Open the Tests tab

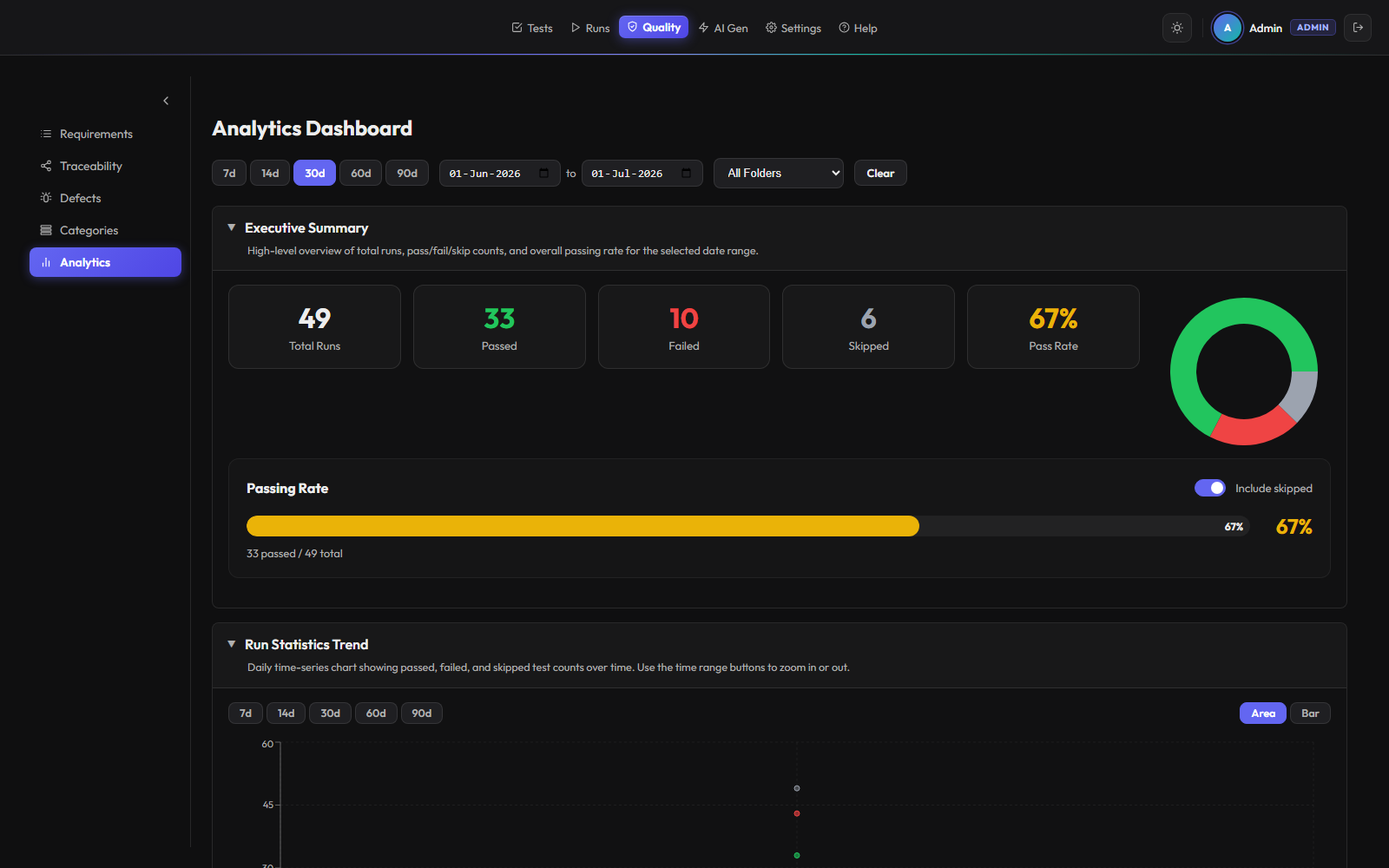(x=531, y=28)
